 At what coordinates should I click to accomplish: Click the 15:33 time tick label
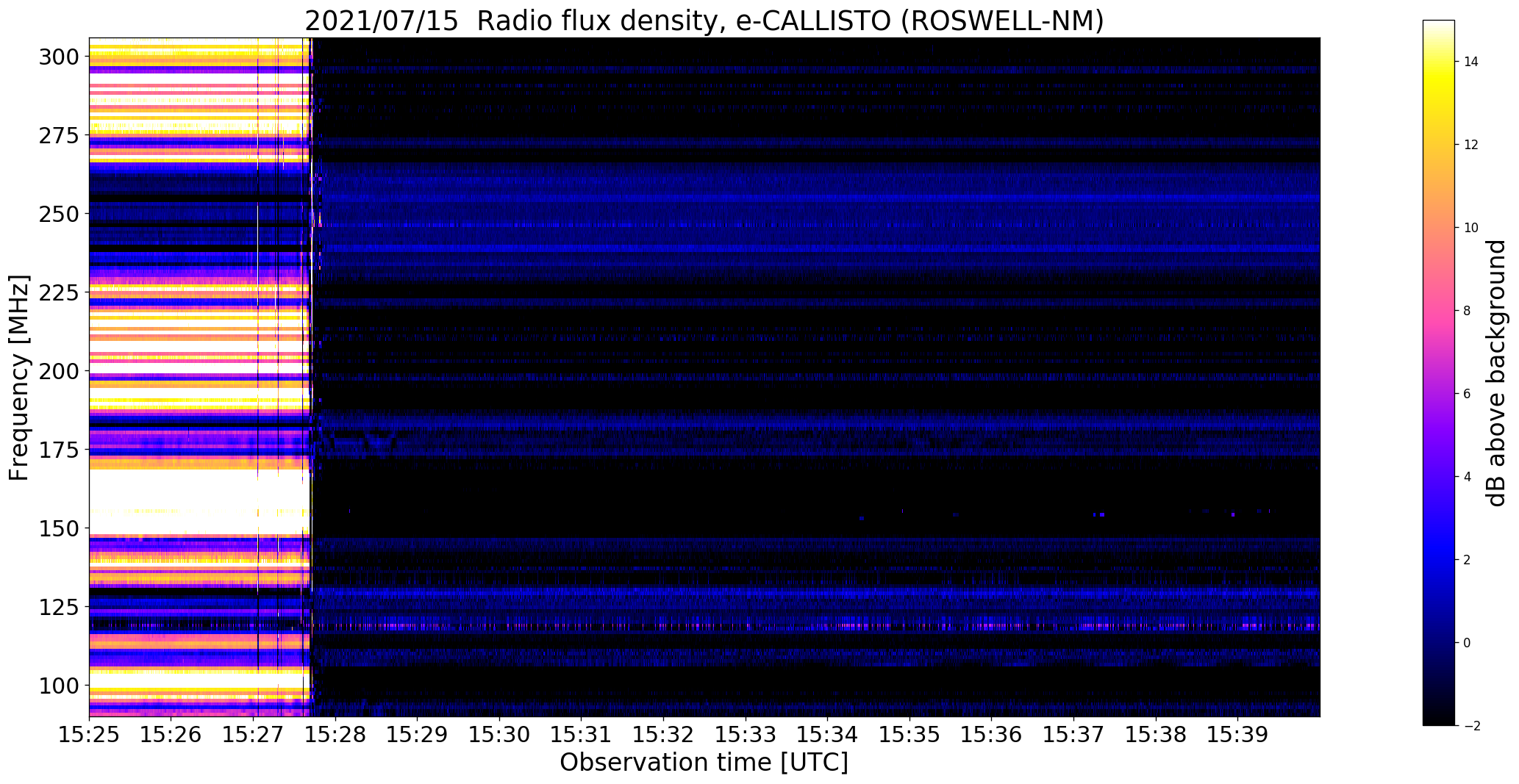(x=746, y=735)
